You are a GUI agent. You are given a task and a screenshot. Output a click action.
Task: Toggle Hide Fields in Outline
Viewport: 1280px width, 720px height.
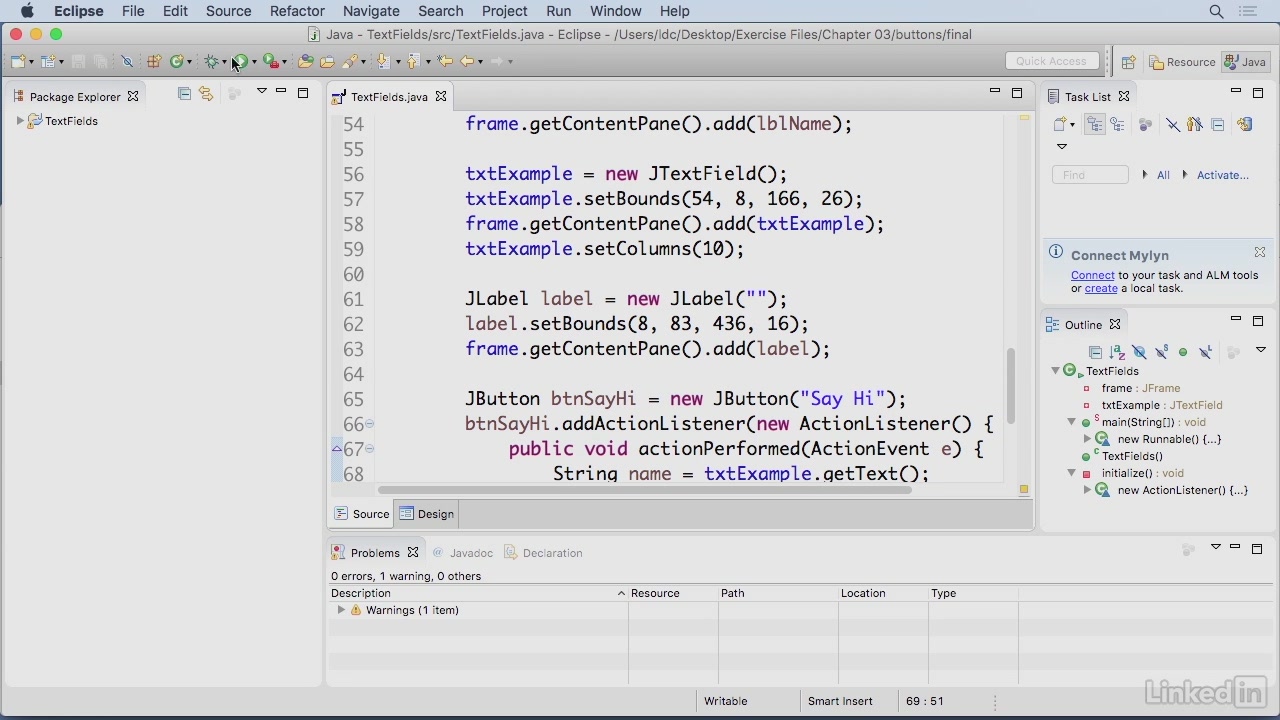coord(1140,352)
